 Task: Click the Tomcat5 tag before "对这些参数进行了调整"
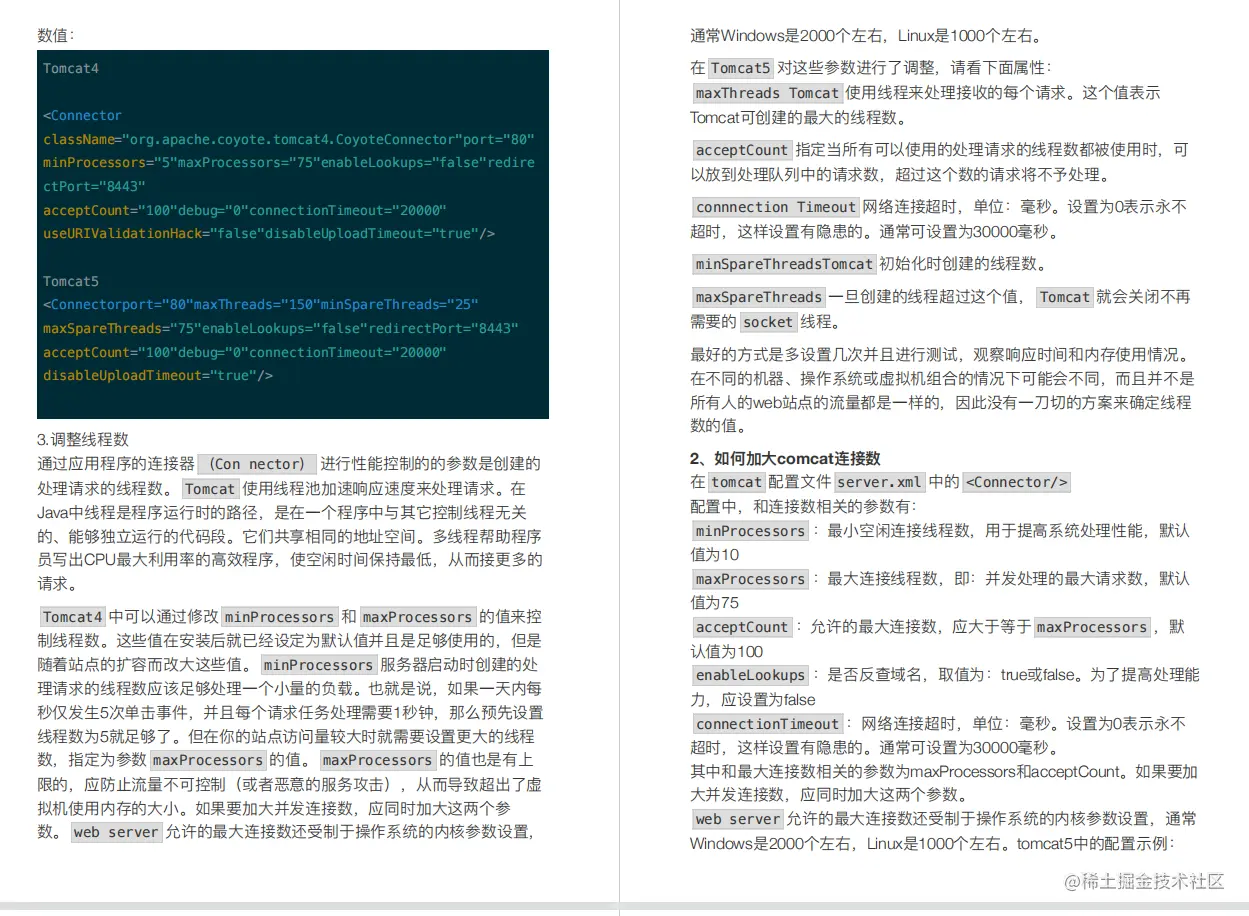[740, 68]
